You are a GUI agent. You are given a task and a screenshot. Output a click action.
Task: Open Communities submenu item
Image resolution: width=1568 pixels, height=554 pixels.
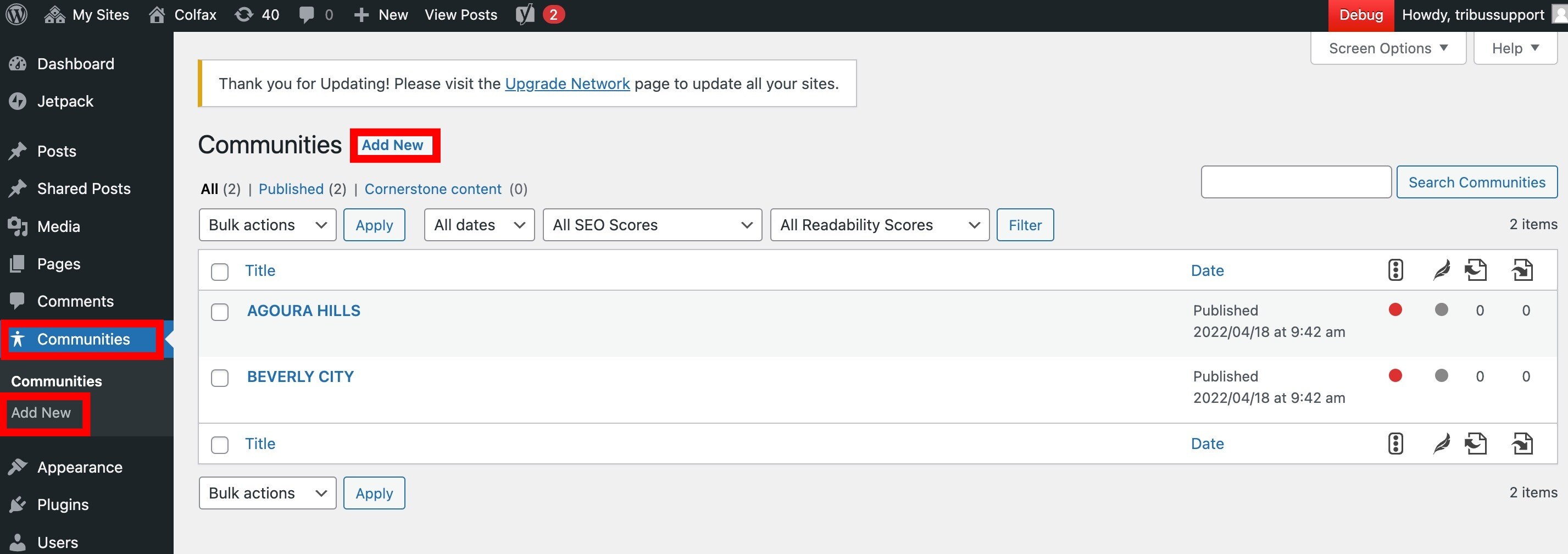[x=57, y=381]
